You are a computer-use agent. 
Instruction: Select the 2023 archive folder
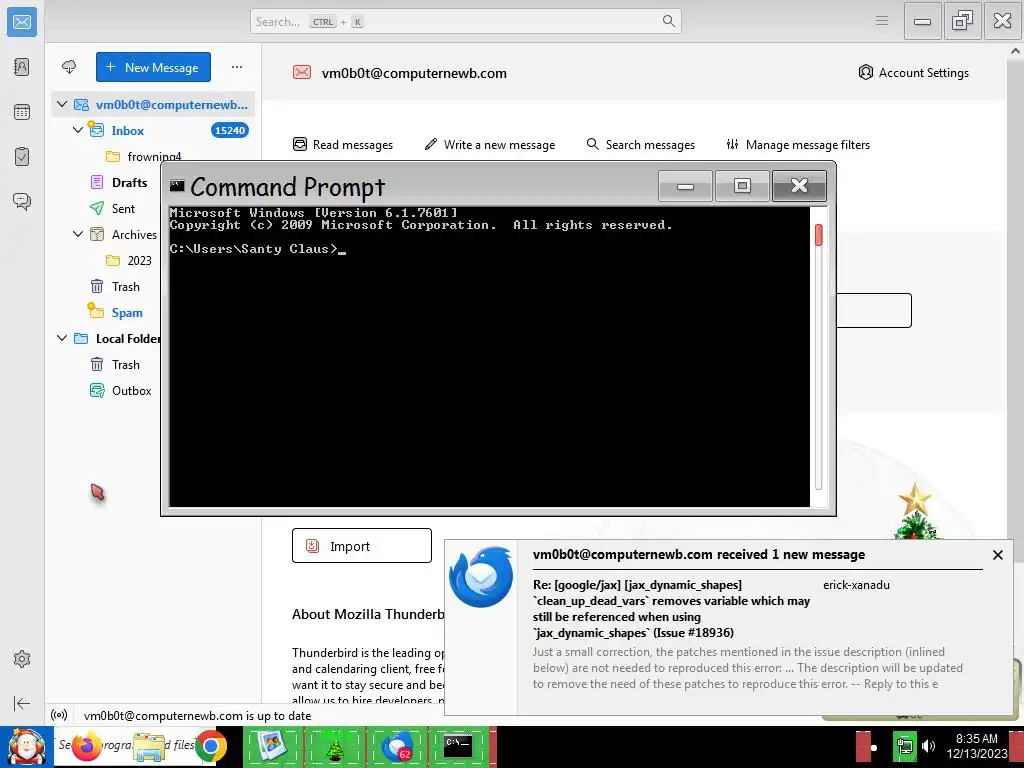(139, 261)
